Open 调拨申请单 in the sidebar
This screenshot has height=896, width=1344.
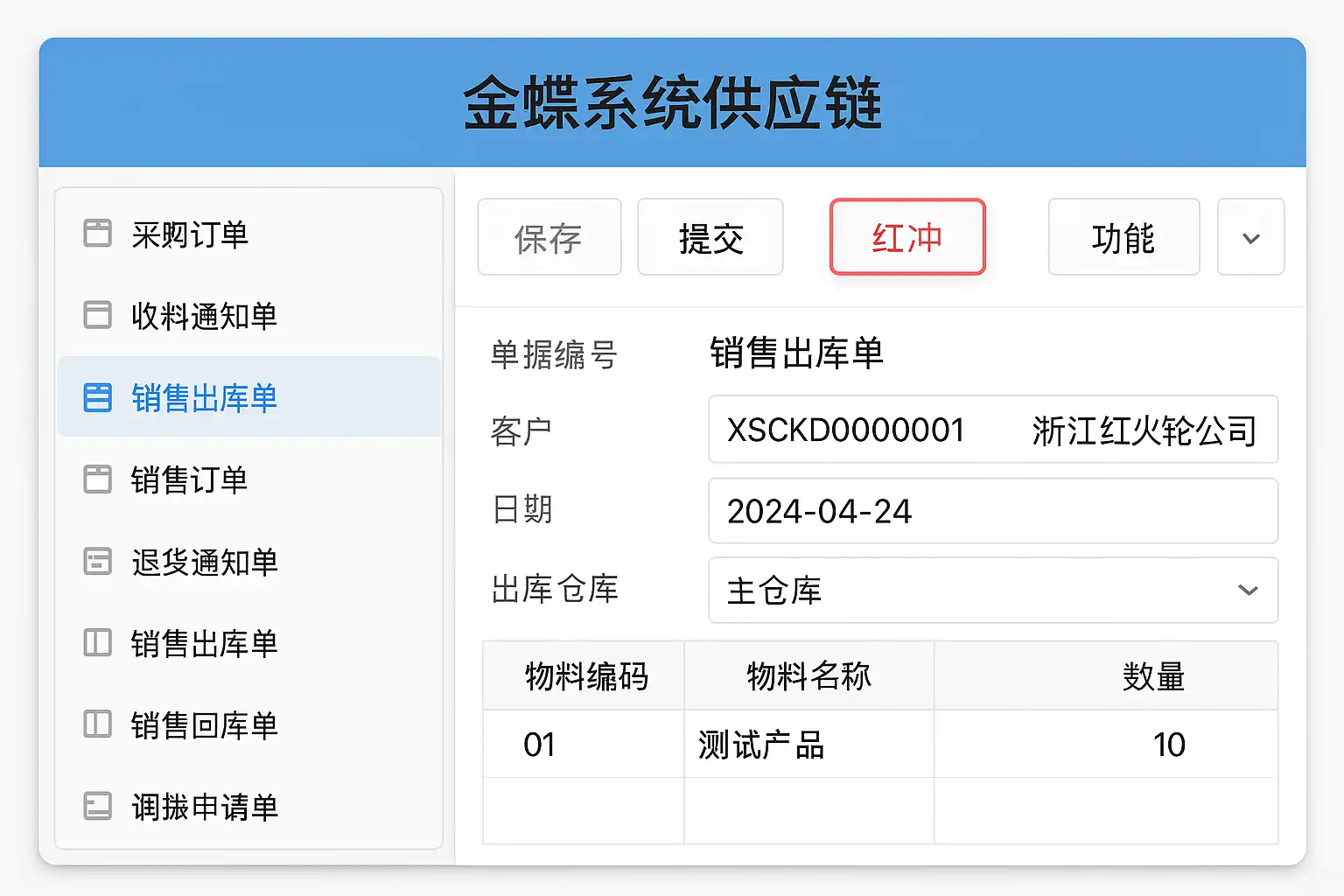[x=249, y=807]
